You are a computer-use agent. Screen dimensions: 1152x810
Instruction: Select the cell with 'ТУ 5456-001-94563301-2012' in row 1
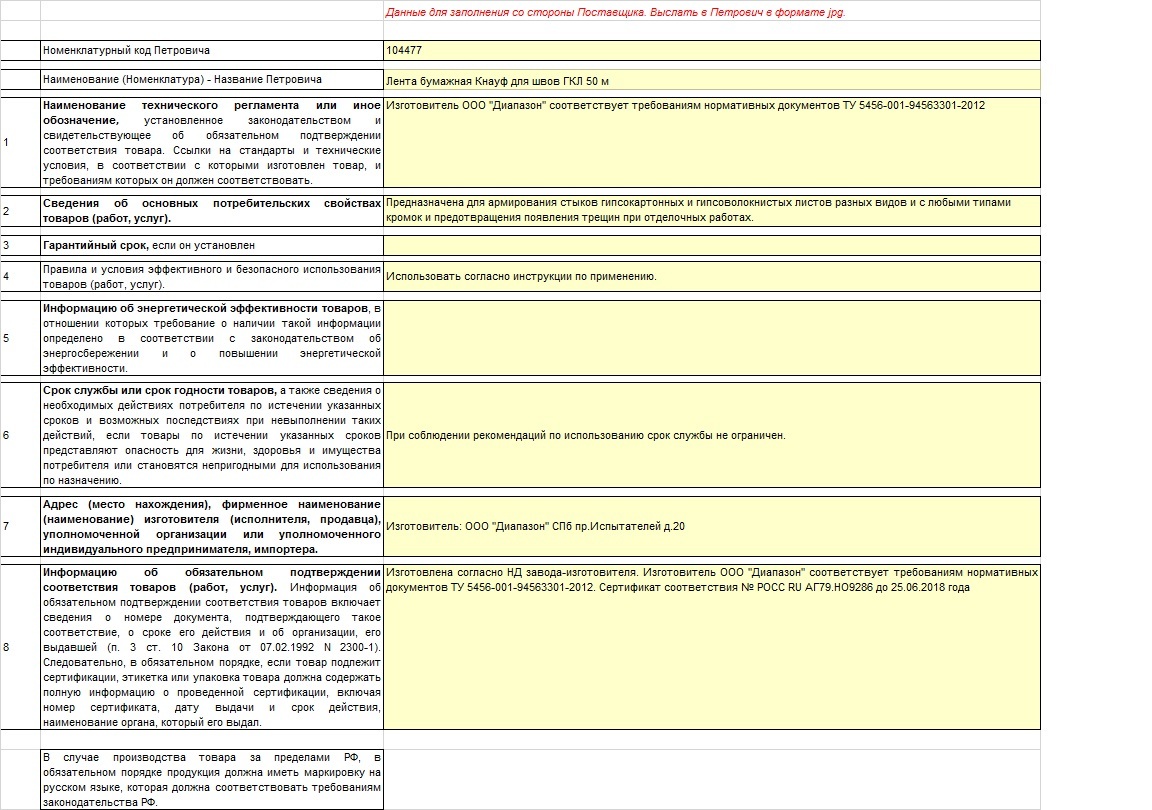[711, 143]
